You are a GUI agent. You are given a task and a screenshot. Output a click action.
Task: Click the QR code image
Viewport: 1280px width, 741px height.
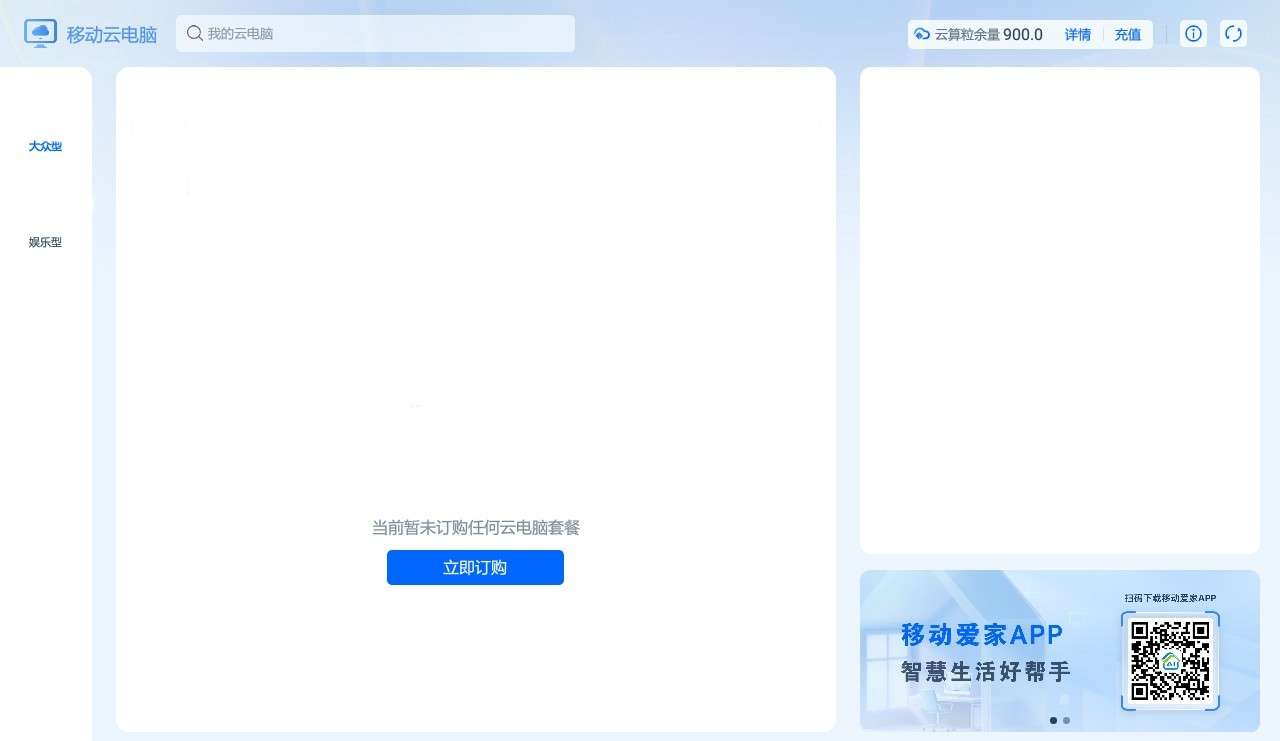[x=1170, y=661]
